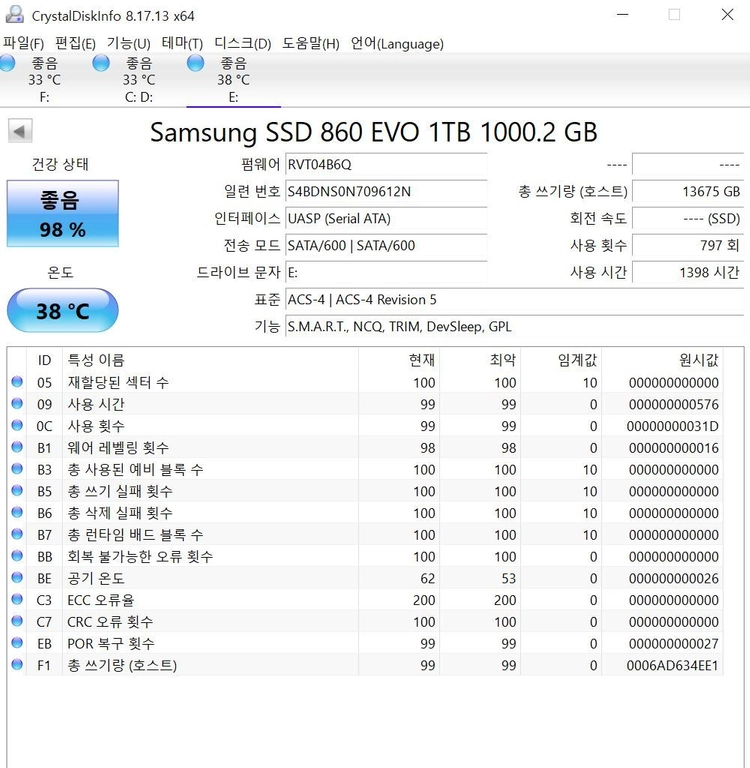Click status orb of row BE 공기 온도
This screenshot has width=750, height=768.
pyautogui.click(x=17, y=577)
